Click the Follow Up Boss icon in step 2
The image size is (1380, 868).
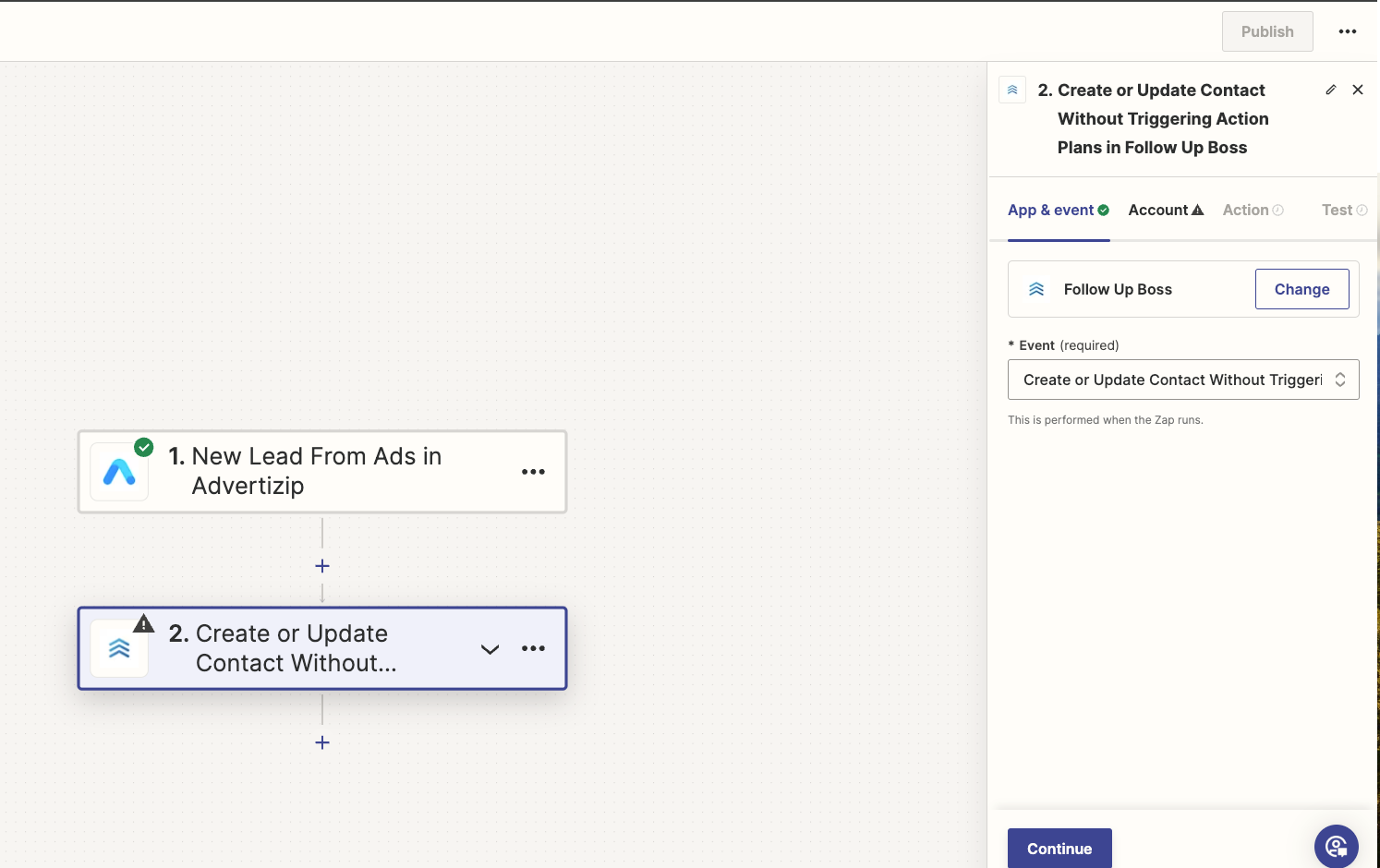click(119, 649)
